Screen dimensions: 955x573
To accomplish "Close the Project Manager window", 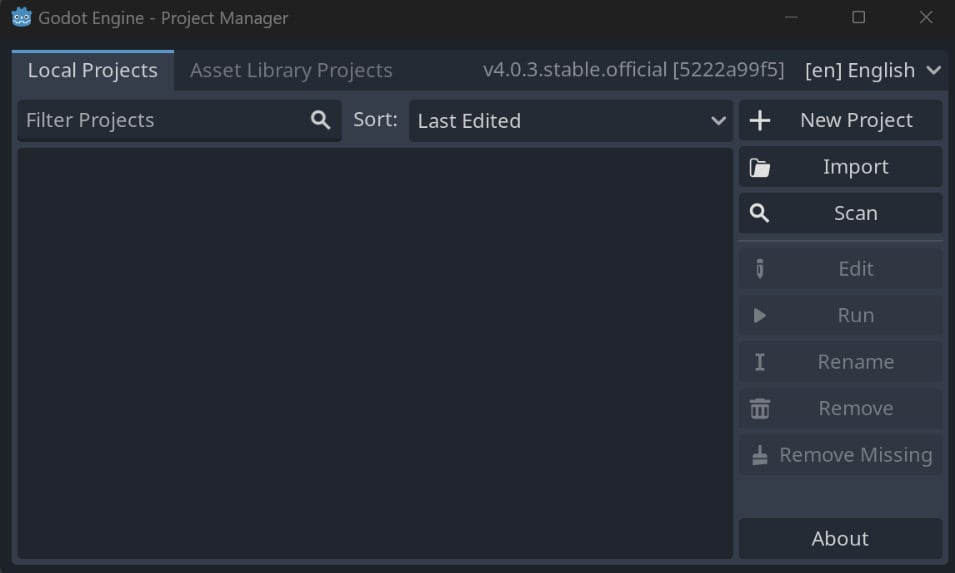I will 926,17.
